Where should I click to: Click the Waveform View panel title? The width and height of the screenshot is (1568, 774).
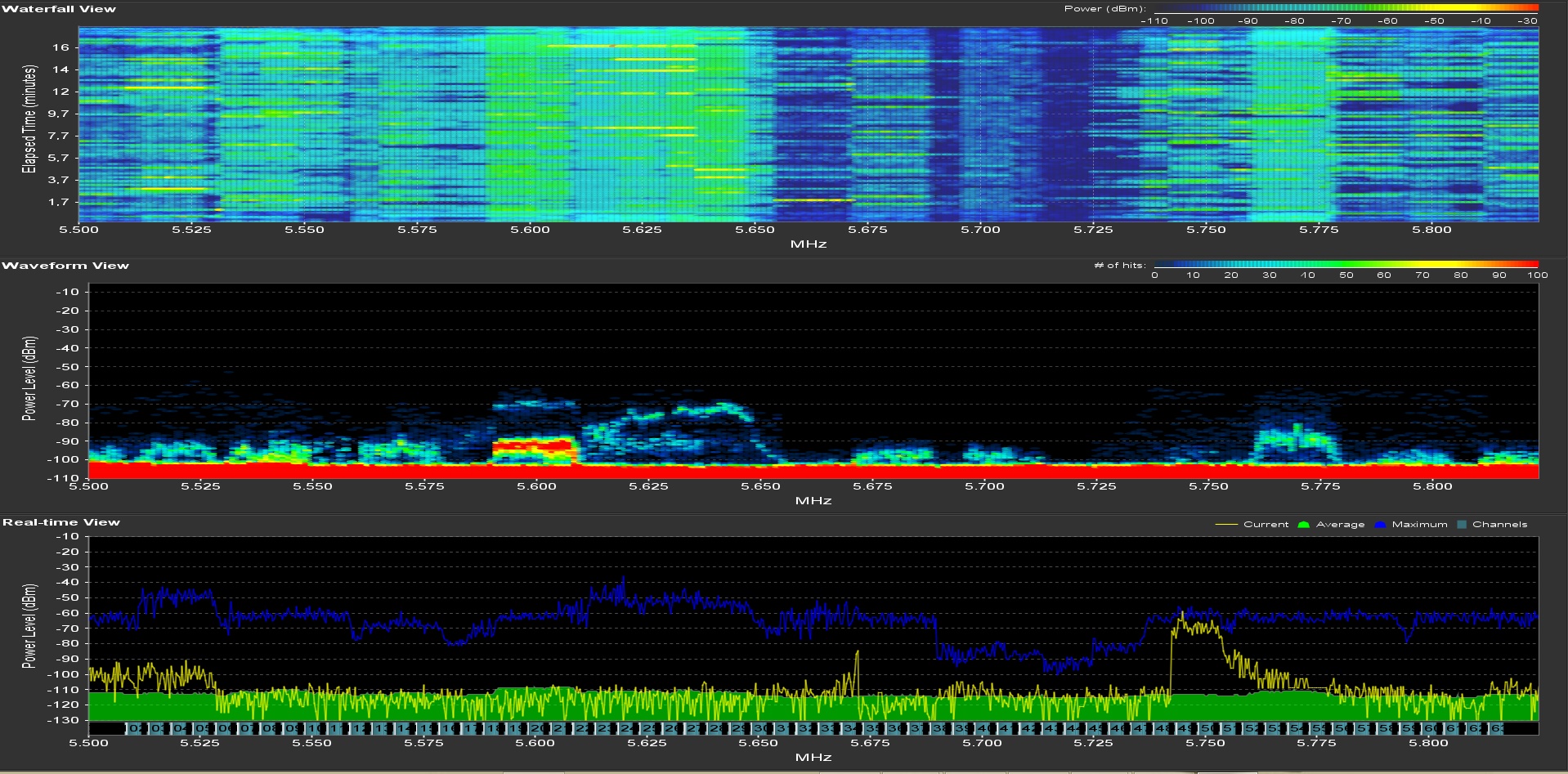pyautogui.click(x=65, y=266)
